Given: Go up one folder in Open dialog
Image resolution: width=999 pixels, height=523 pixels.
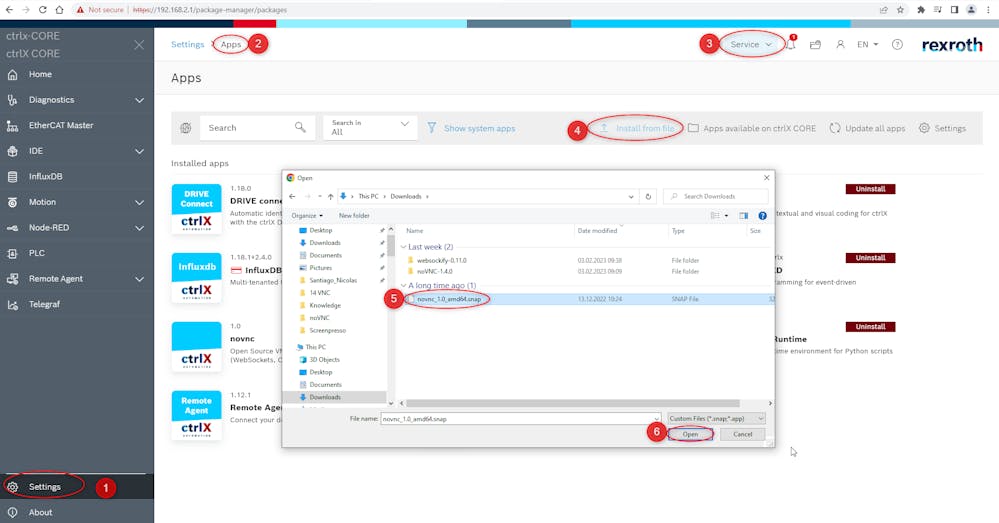Looking at the screenshot, I should [x=330, y=196].
